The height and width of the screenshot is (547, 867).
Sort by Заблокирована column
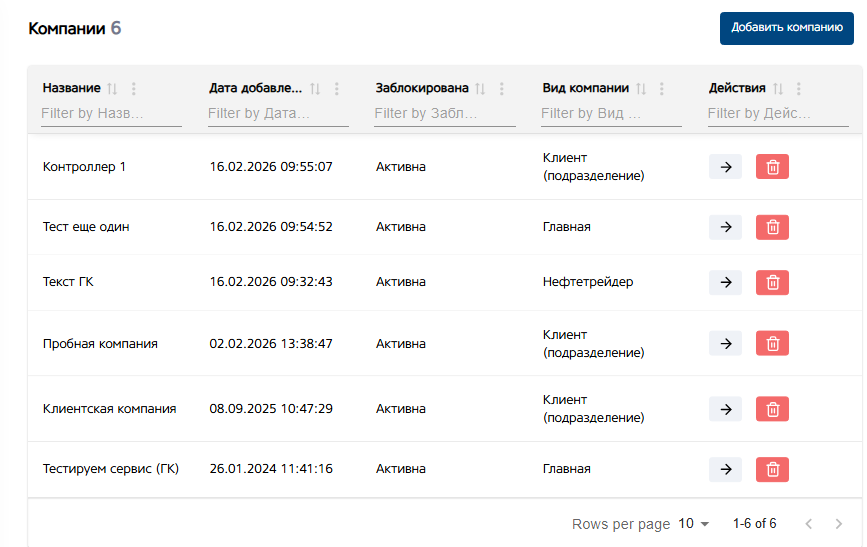[x=480, y=88]
